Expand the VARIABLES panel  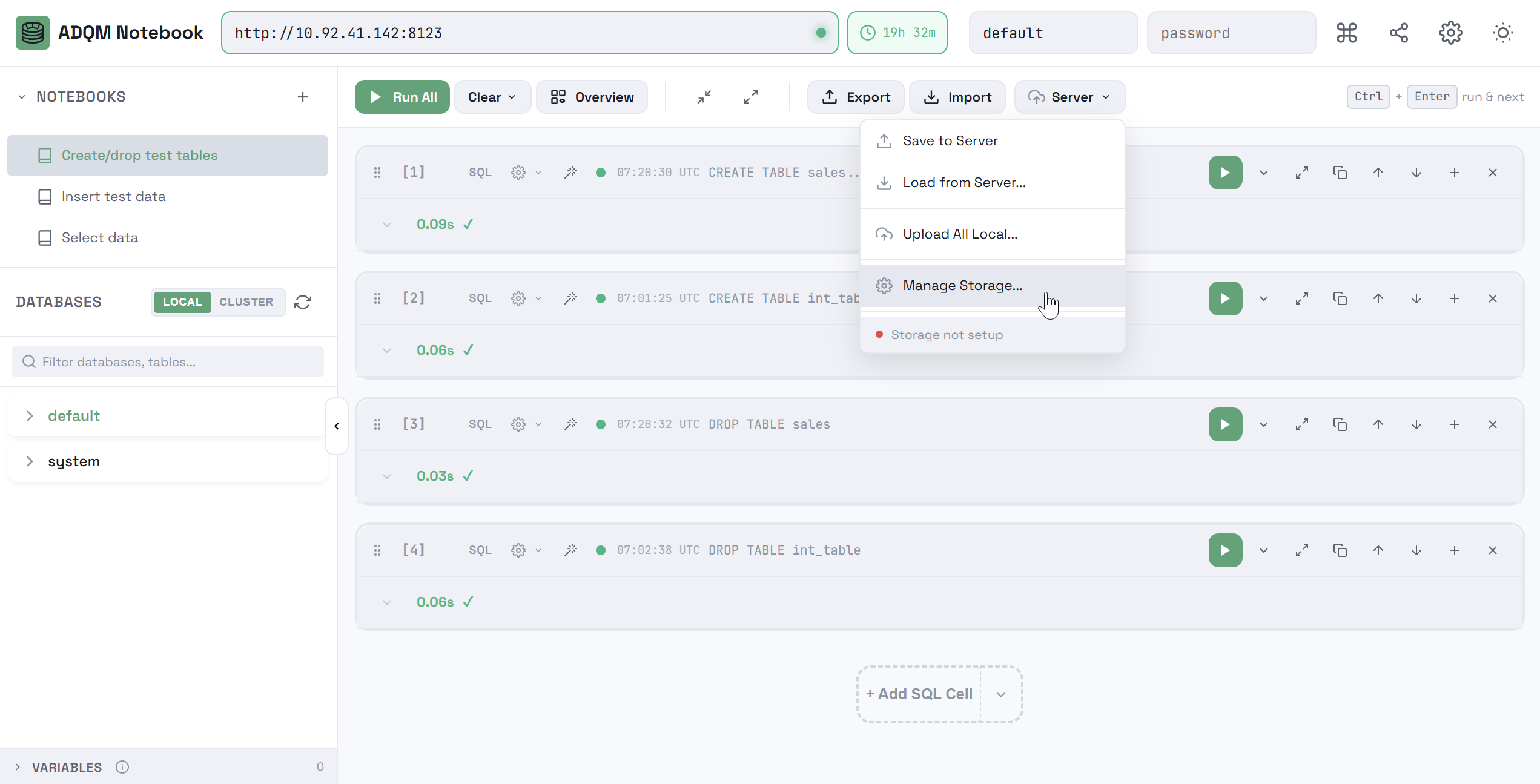18,767
